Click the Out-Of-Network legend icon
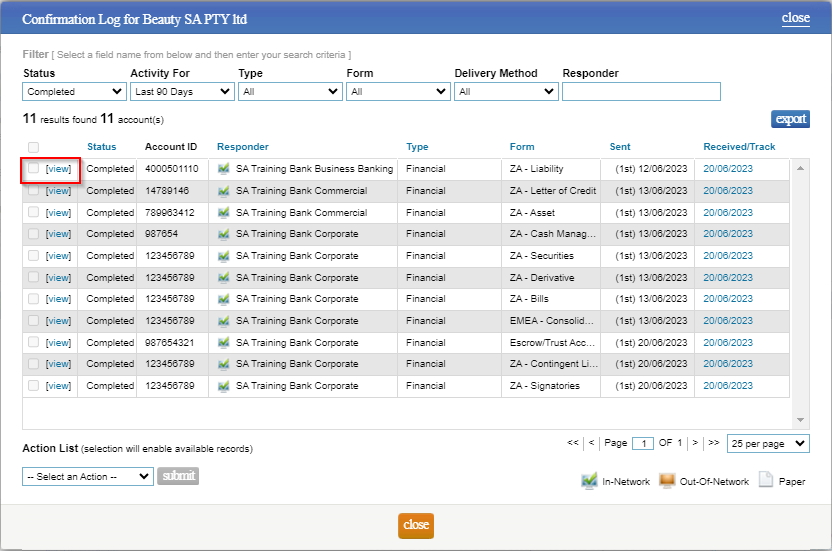832x551 pixels. coord(667,481)
